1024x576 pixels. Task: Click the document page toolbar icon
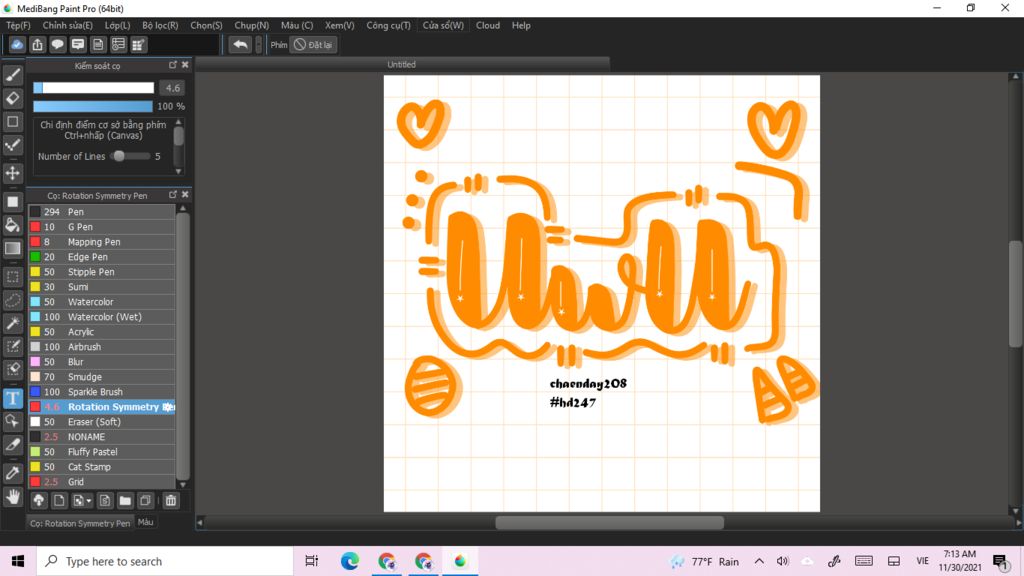point(98,44)
